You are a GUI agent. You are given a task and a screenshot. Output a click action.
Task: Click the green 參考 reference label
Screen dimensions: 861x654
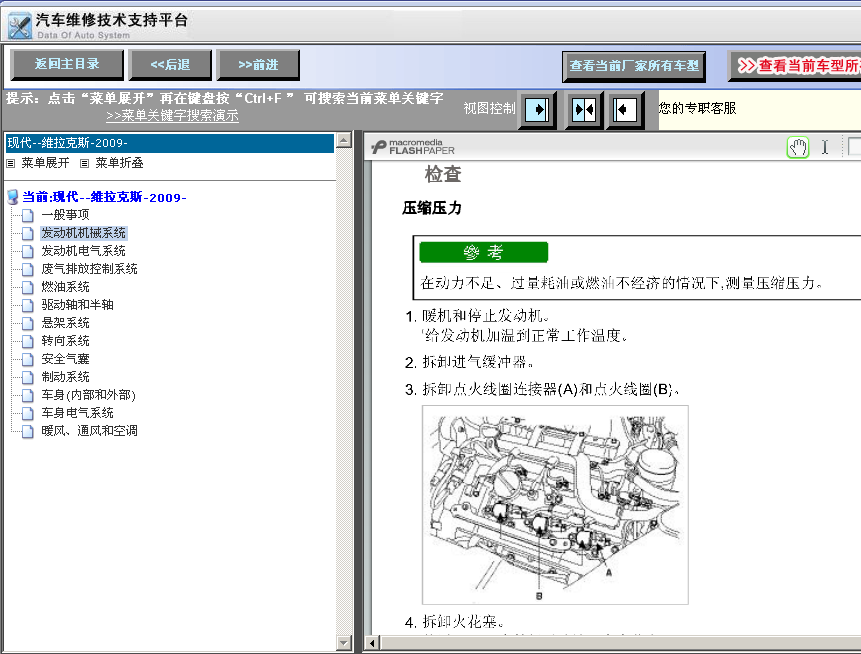point(483,253)
